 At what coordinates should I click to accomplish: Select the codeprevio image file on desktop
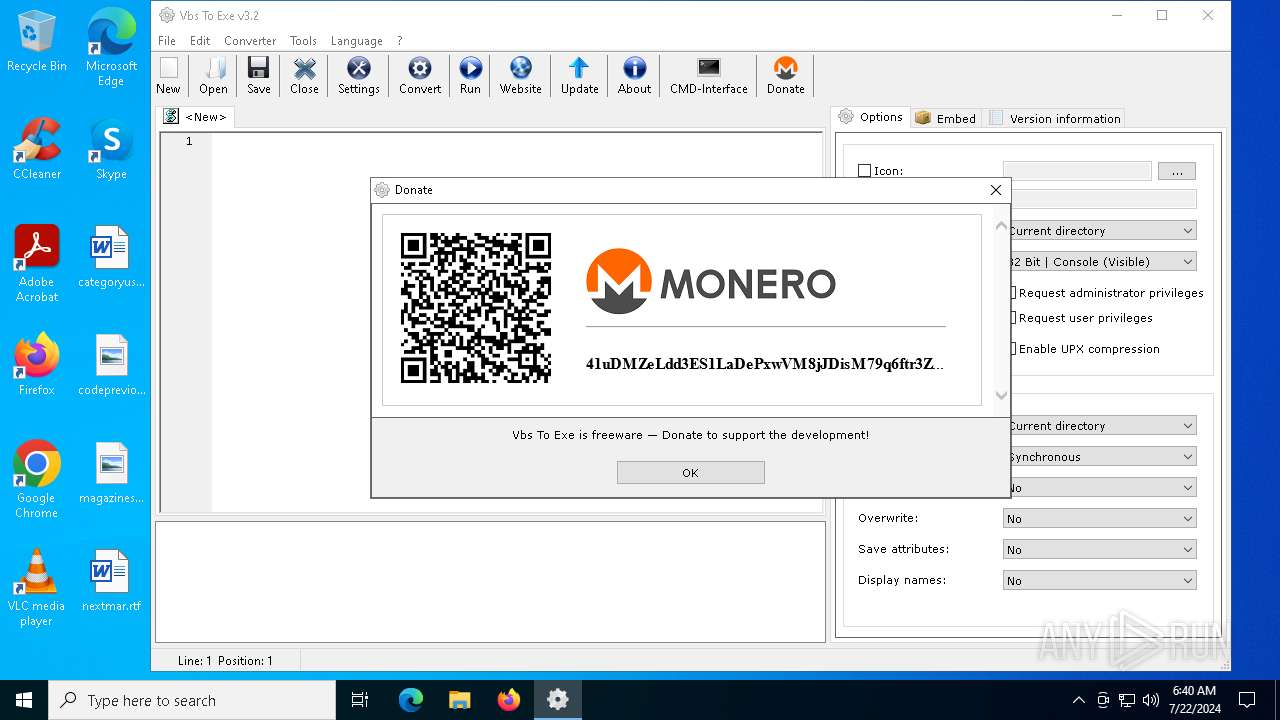point(111,365)
